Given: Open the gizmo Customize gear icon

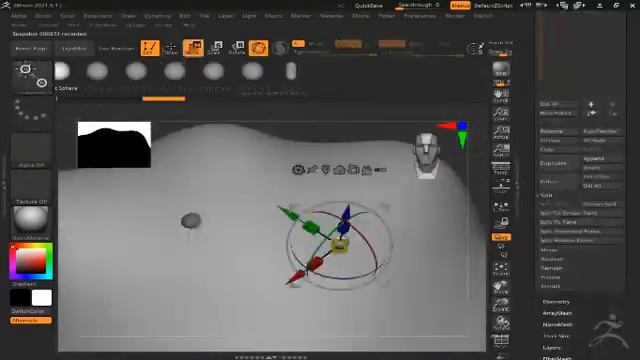Looking at the screenshot, I should pyautogui.click(x=298, y=169).
